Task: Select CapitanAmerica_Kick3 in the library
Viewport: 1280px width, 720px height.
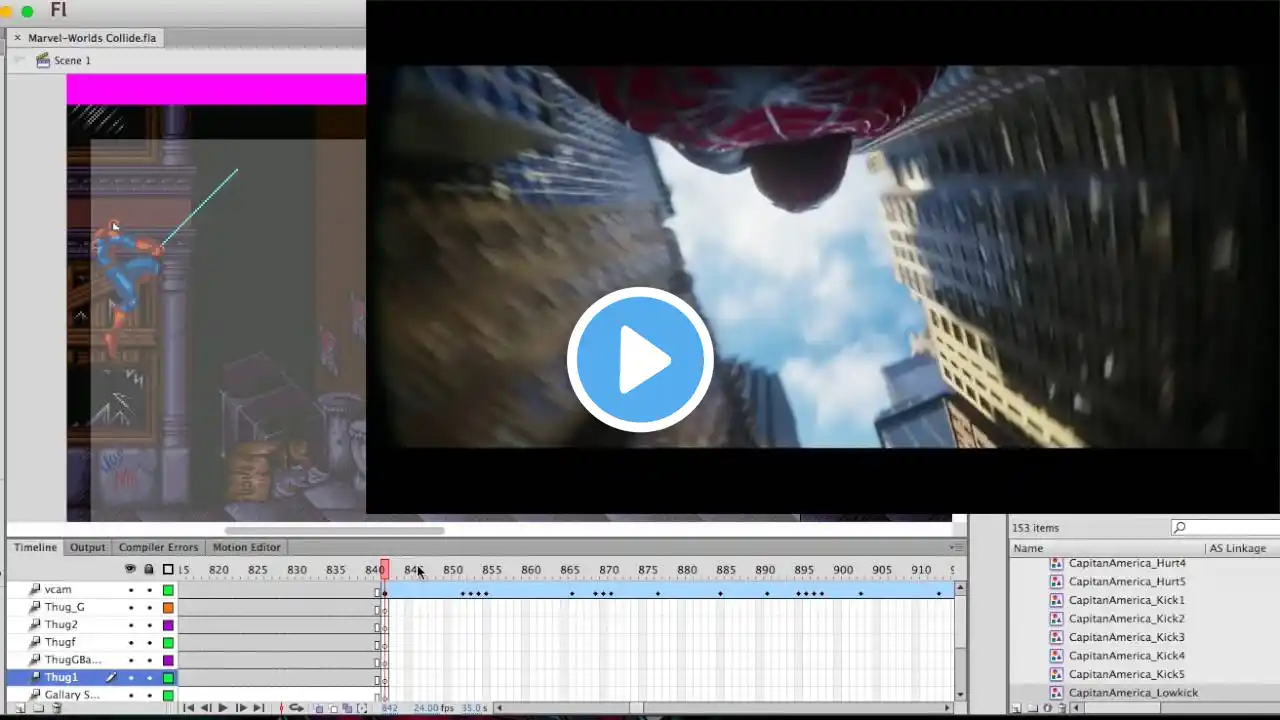Action: coord(1126,637)
